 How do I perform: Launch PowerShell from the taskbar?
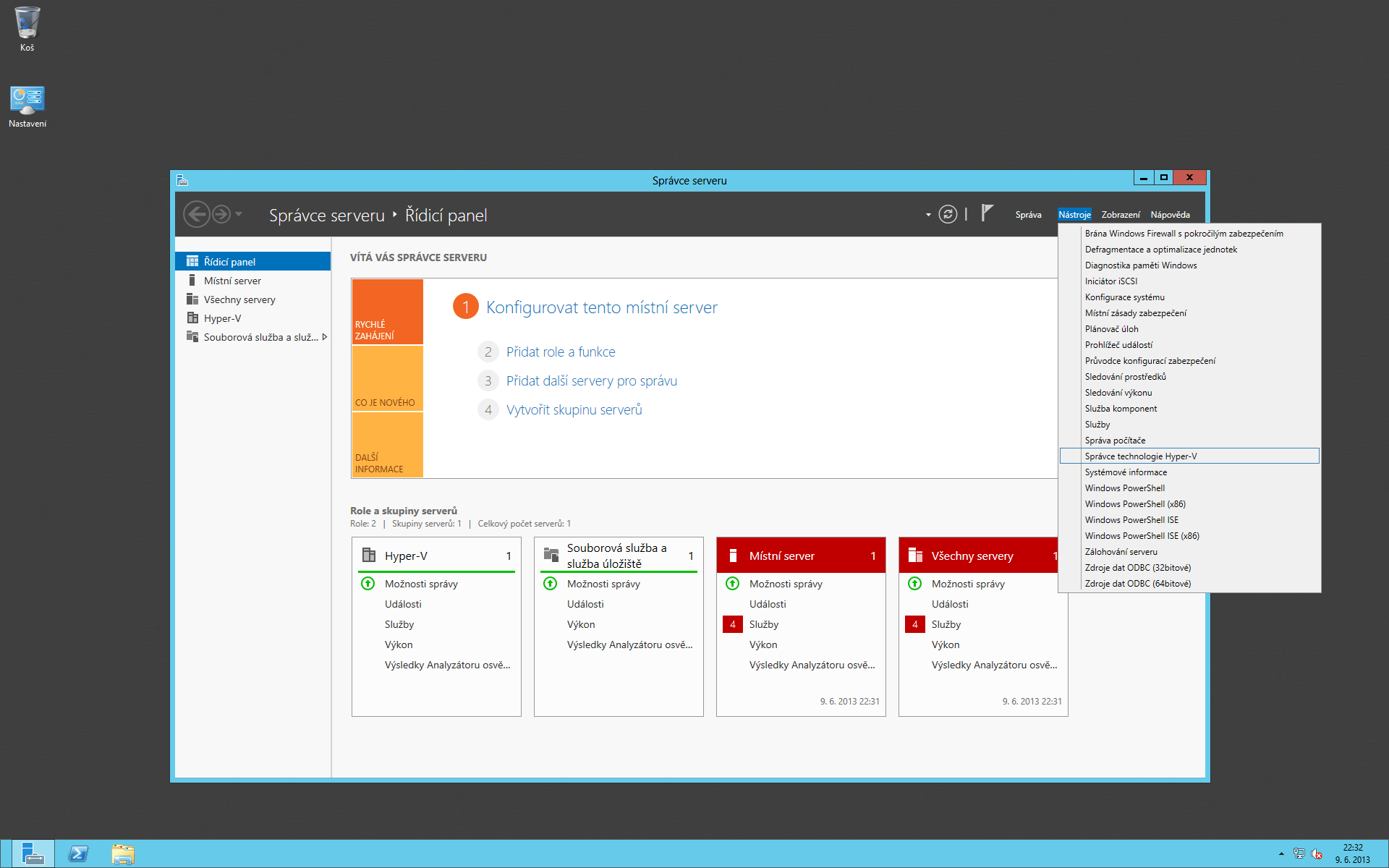(x=78, y=854)
